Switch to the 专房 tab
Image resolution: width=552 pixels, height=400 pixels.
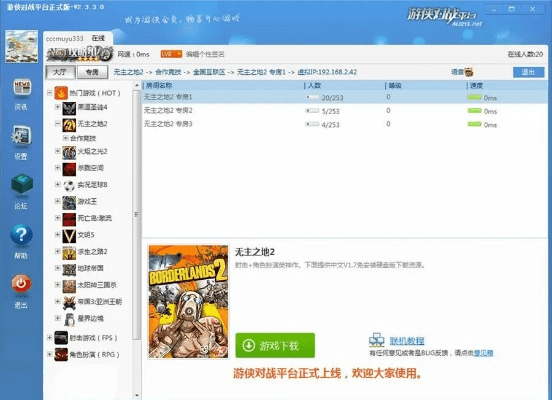pos(92,72)
